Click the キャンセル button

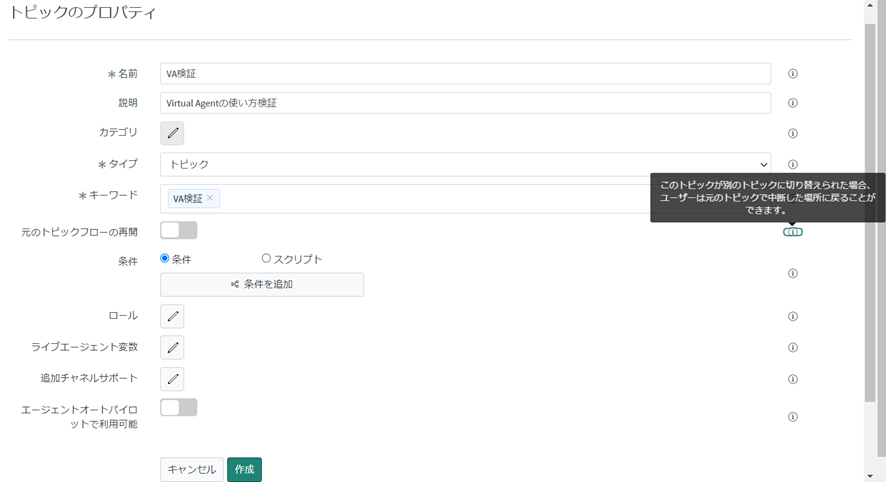[192, 470]
